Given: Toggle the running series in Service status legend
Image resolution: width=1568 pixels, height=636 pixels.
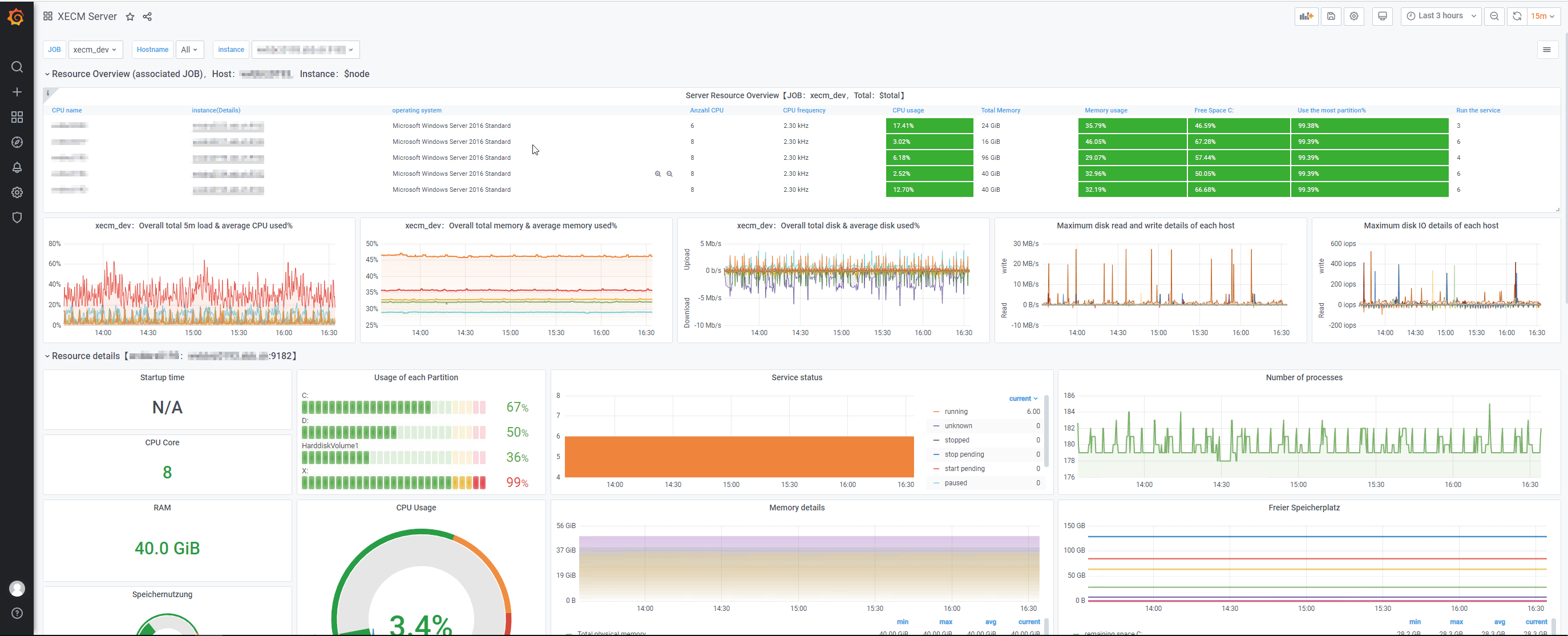Looking at the screenshot, I should [x=956, y=412].
